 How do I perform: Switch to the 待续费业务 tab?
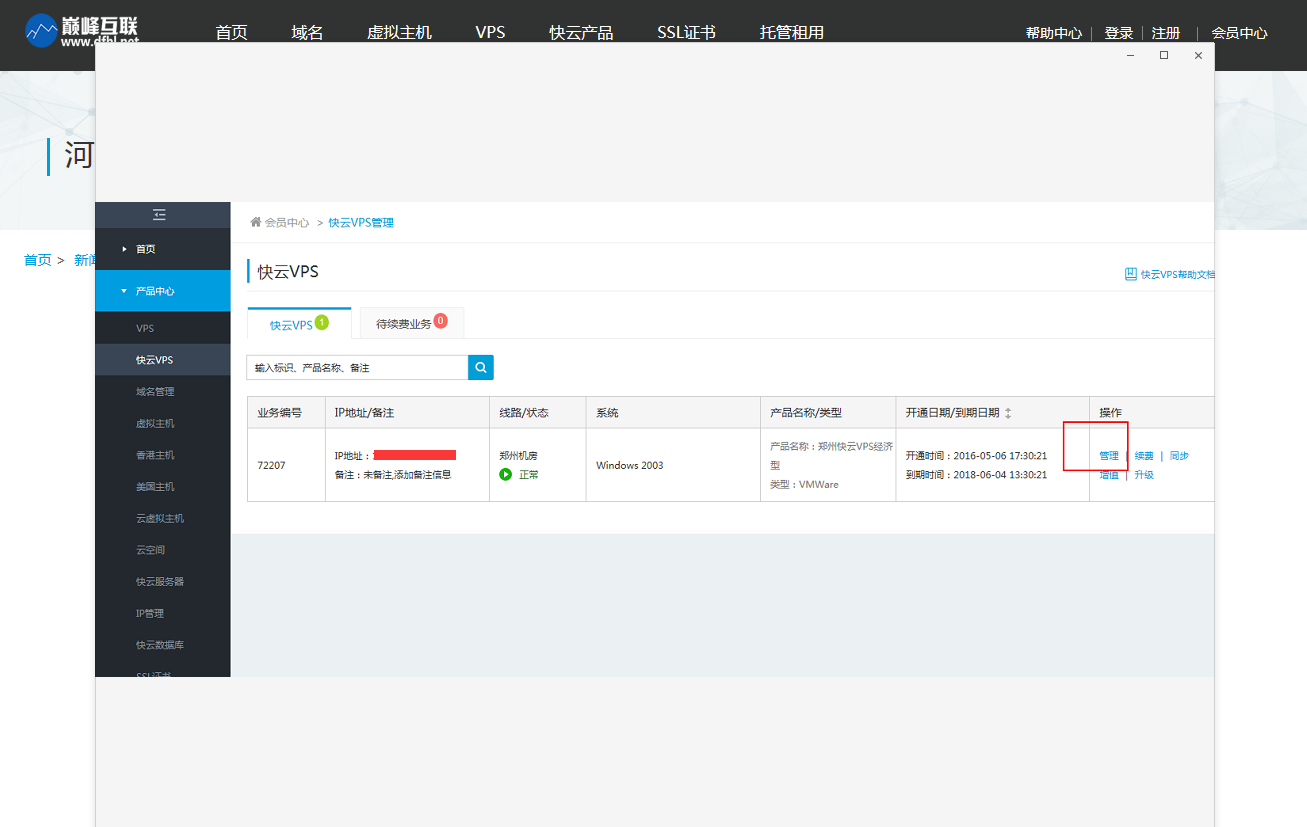[411, 323]
